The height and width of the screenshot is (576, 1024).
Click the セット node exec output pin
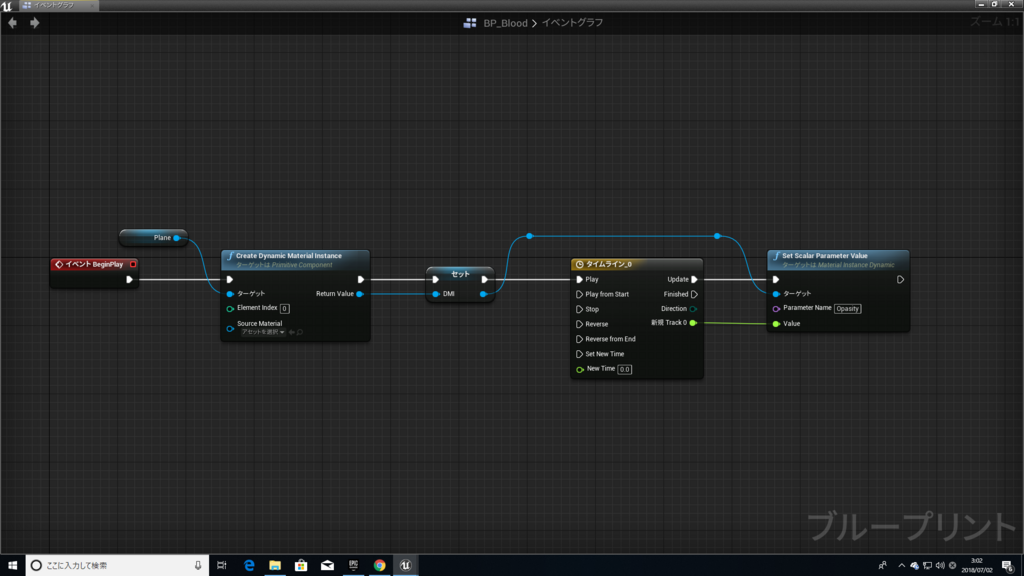pos(485,280)
